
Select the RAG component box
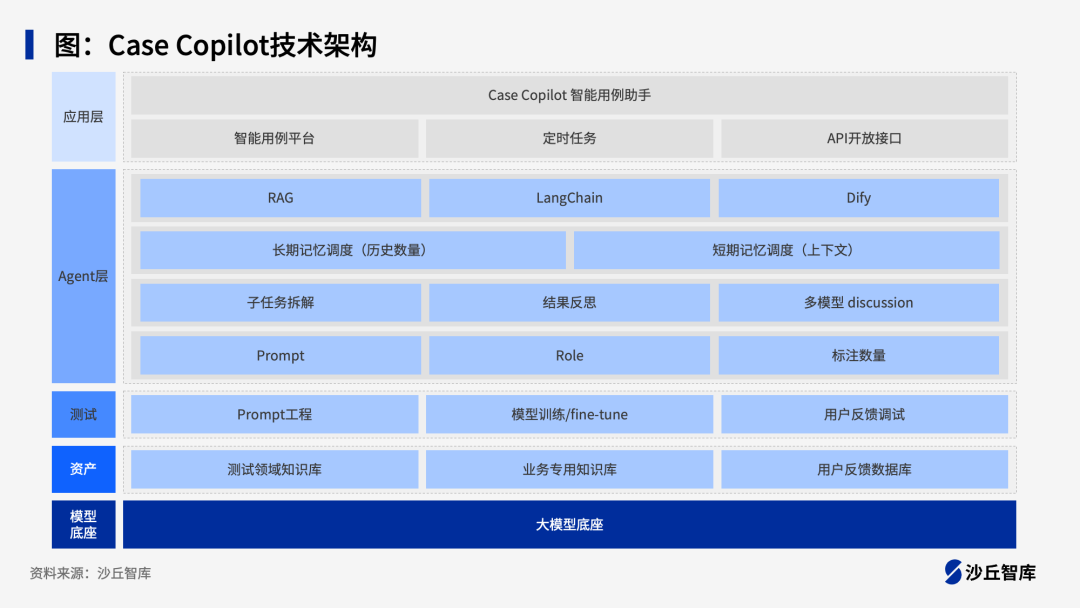tap(281, 198)
